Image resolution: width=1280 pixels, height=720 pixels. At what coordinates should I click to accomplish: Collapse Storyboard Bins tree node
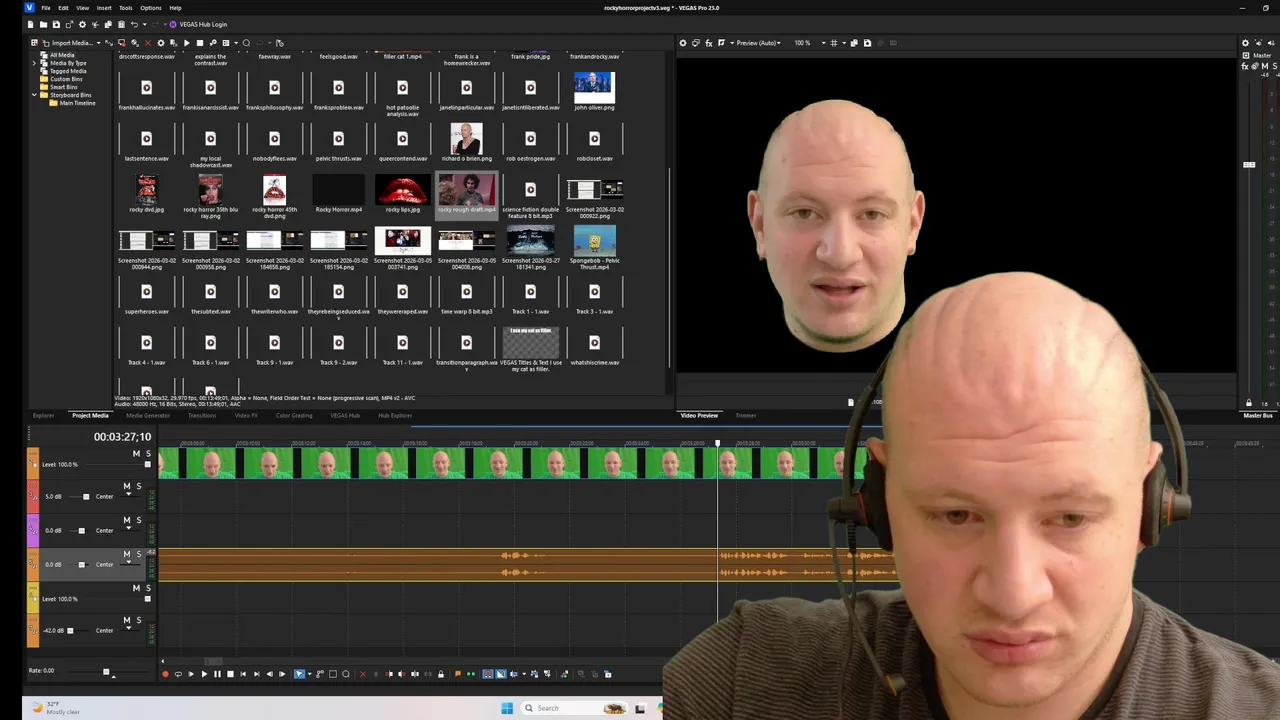35,95
